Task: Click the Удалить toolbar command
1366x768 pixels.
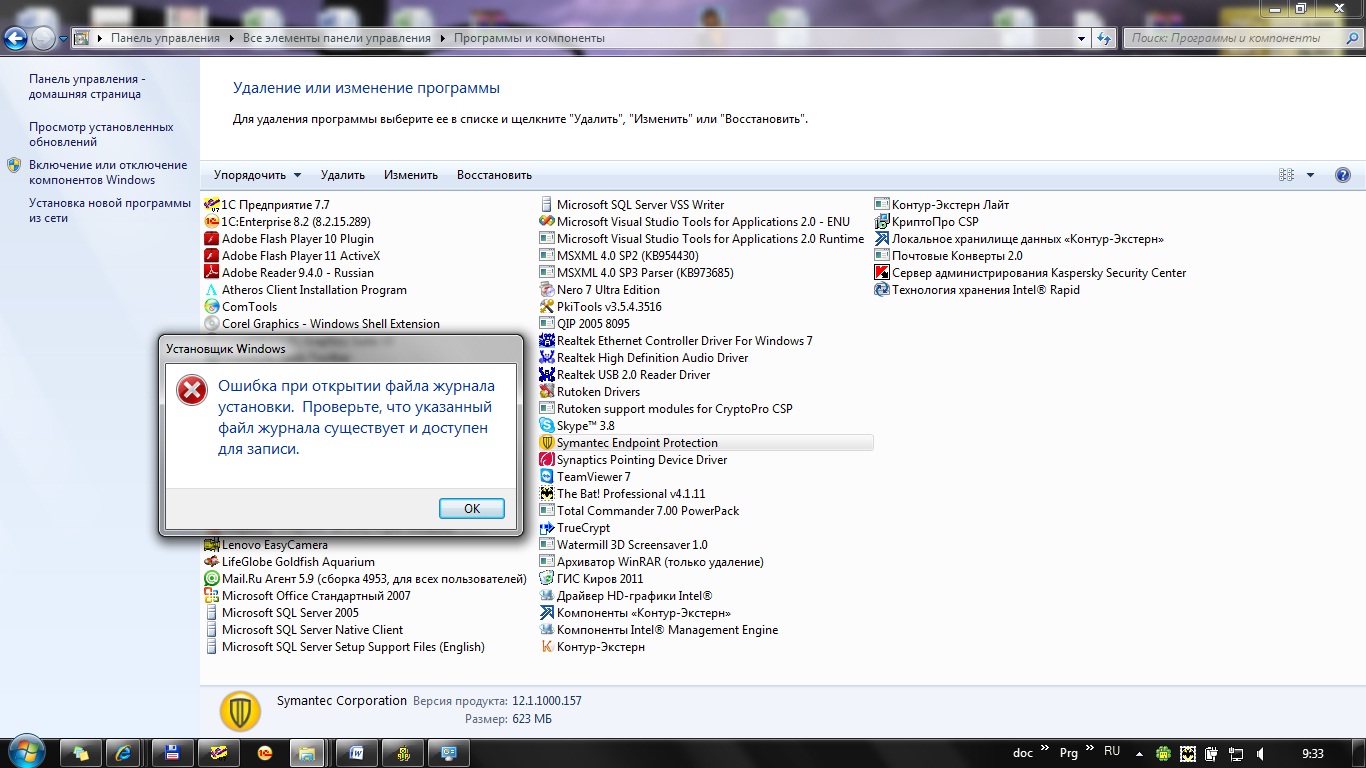Action: click(343, 175)
